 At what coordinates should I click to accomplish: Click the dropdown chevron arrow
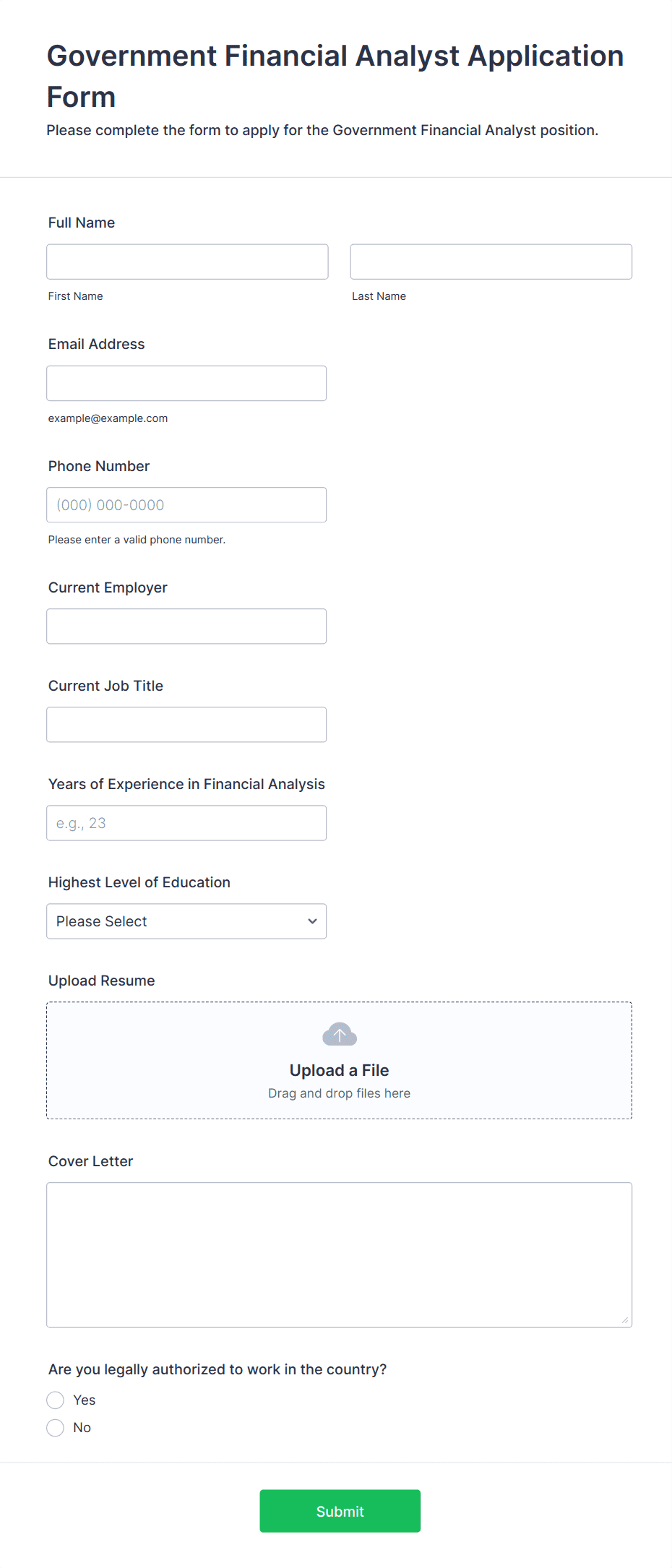click(312, 921)
